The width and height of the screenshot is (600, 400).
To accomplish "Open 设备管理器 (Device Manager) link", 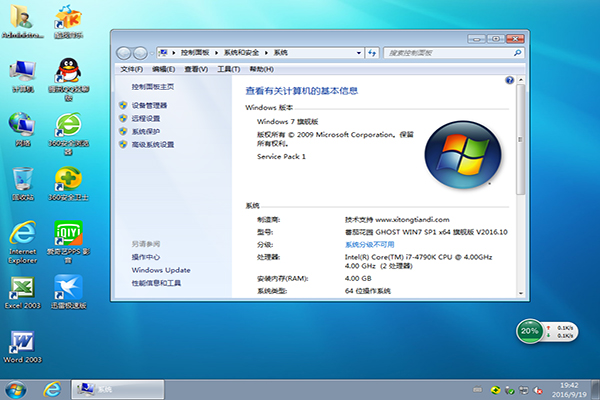I will tap(149, 105).
